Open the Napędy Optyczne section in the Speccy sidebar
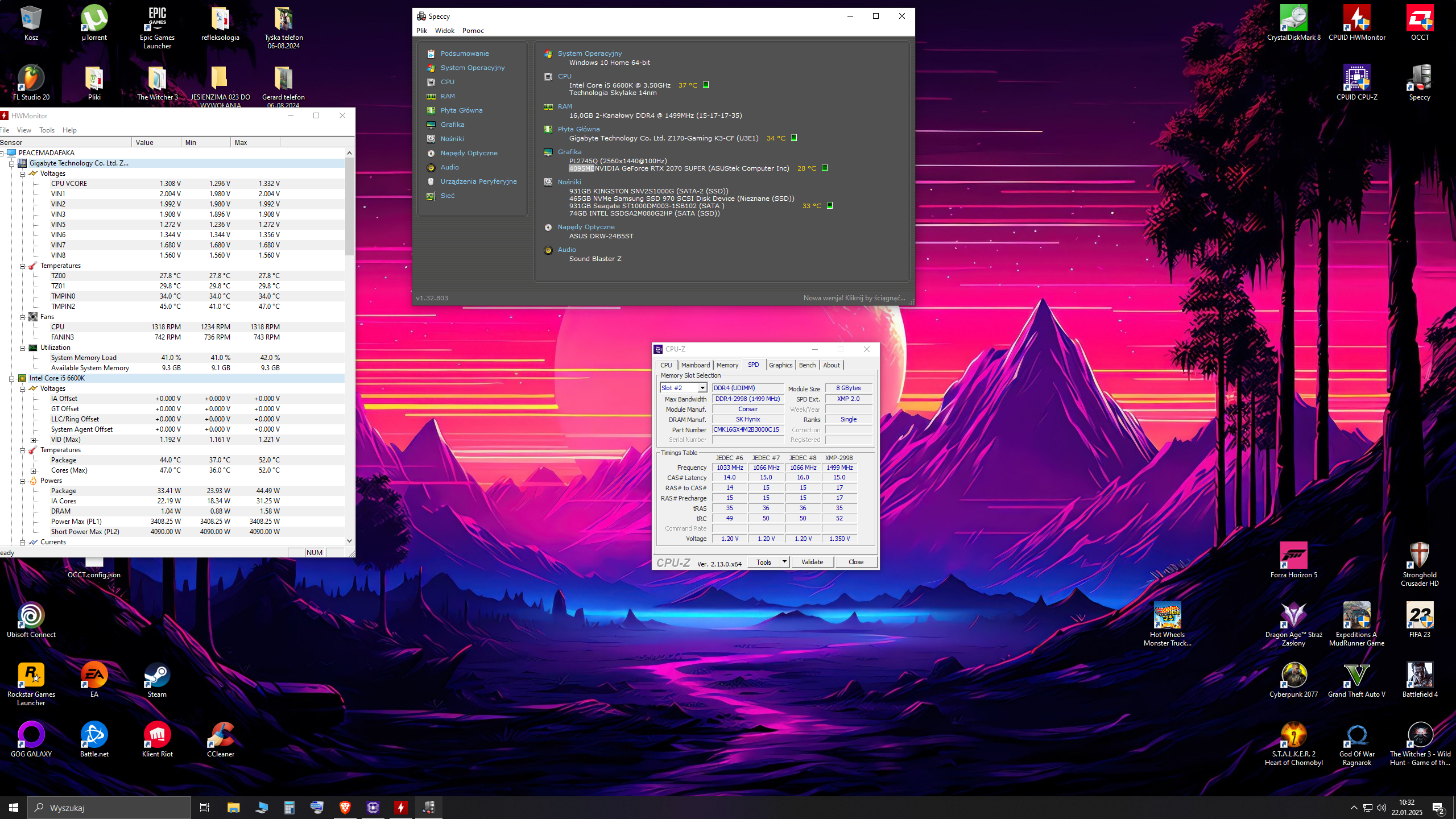Viewport: 1456px width, 819px height. pos(469,153)
